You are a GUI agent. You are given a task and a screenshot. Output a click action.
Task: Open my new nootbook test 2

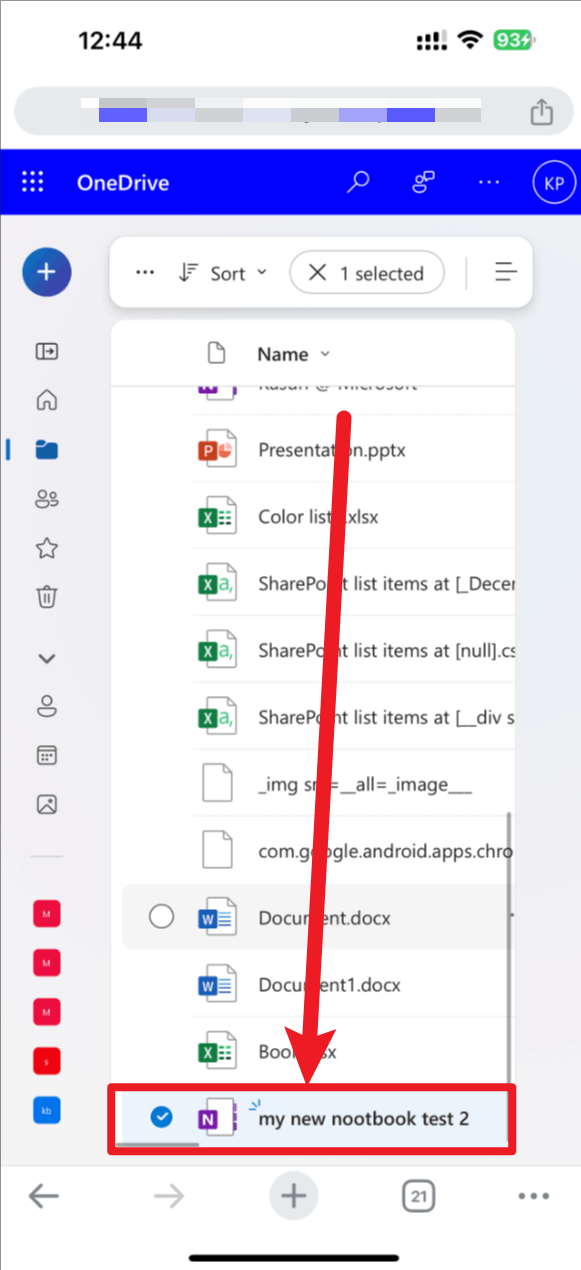[364, 1119]
